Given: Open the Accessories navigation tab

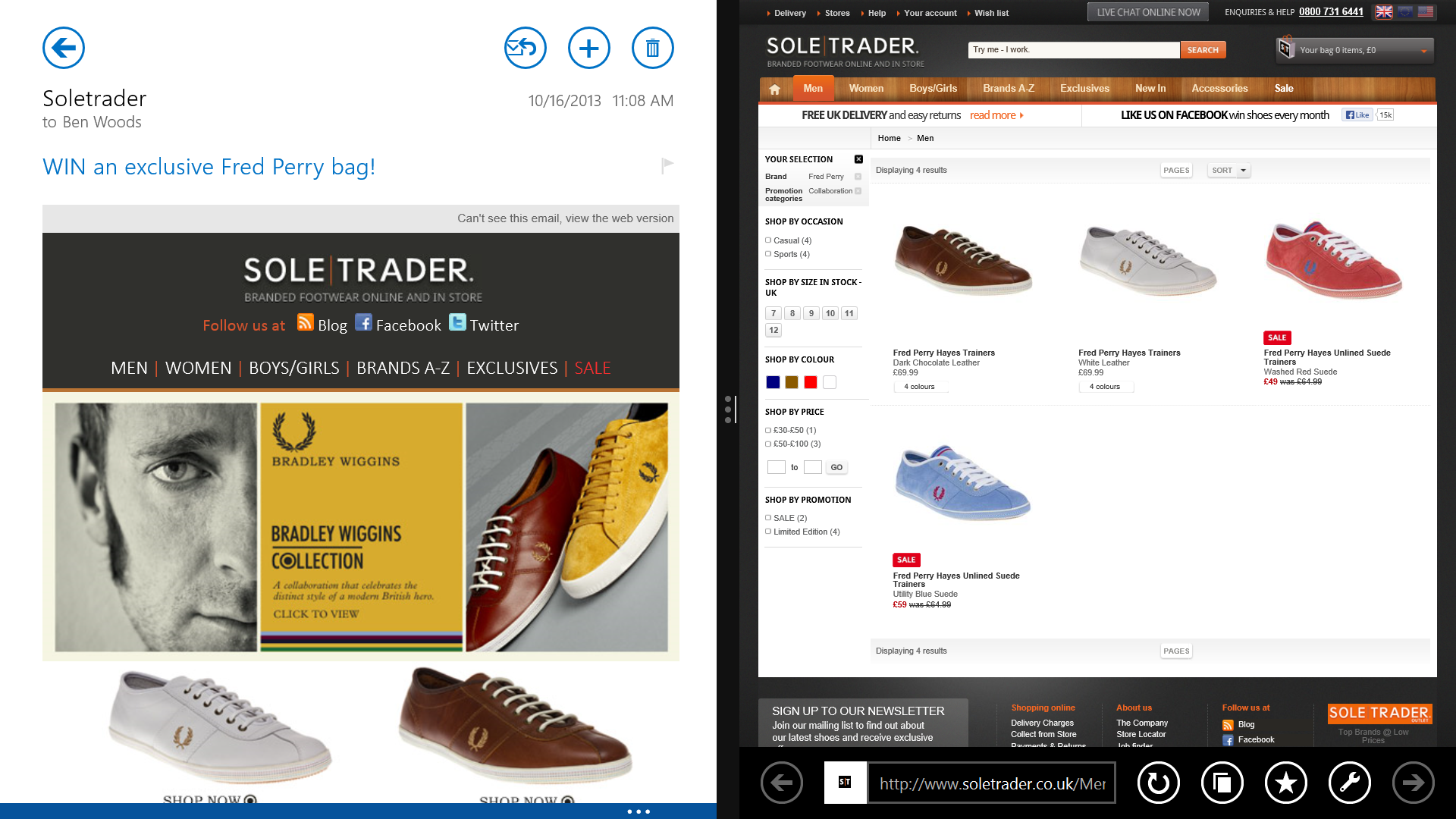Looking at the screenshot, I should pyautogui.click(x=1219, y=89).
